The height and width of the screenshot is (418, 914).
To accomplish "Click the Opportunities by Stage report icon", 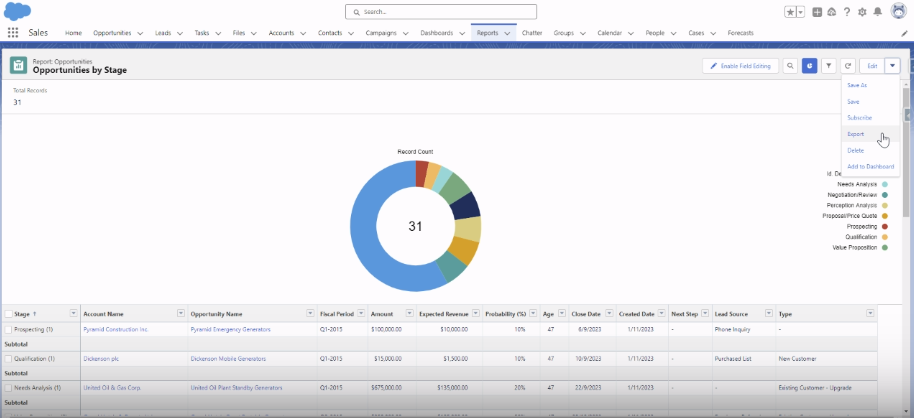I will click(18, 65).
